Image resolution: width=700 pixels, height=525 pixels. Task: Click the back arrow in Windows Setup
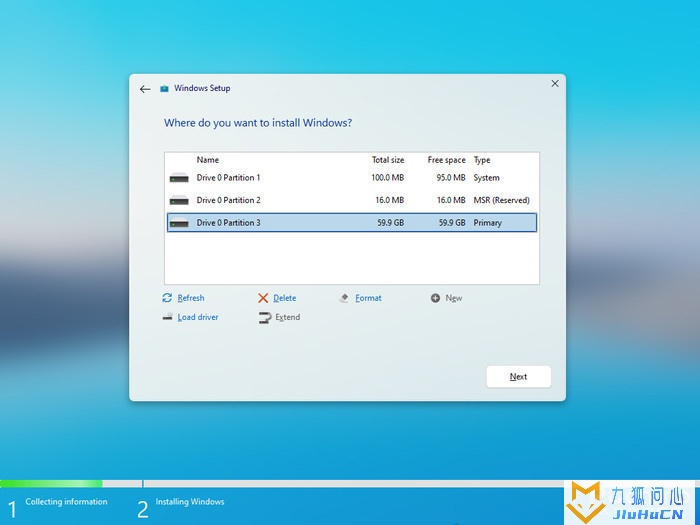tap(145, 89)
